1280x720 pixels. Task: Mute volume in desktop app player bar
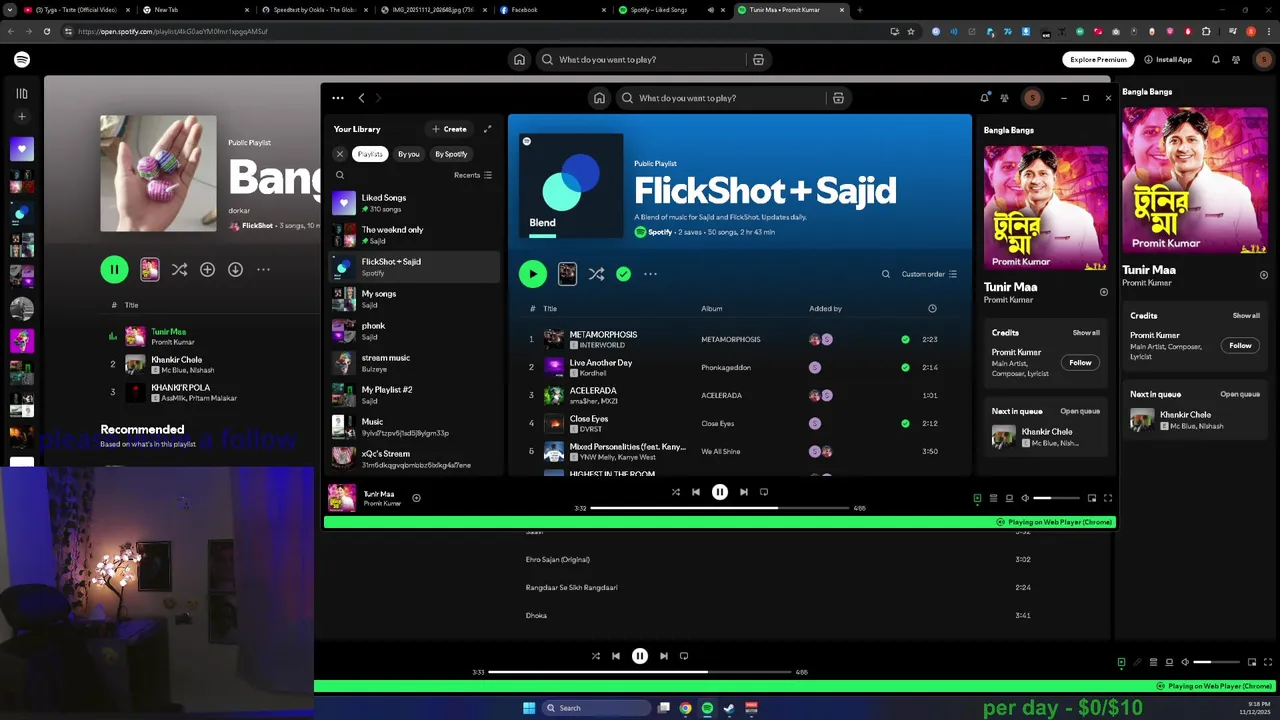coord(1025,498)
